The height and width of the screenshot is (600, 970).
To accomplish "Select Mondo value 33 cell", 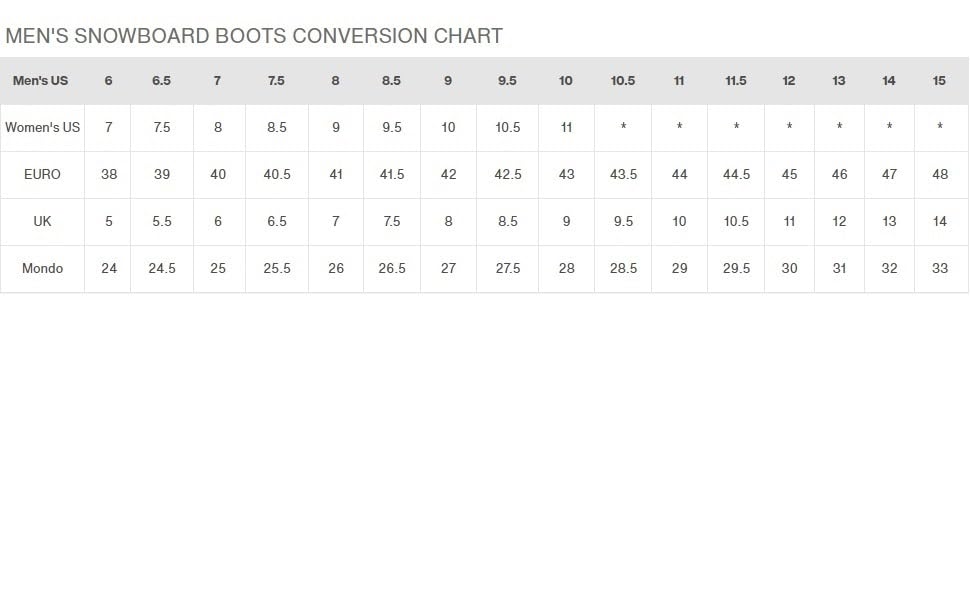I will pyautogui.click(x=940, y=268).
